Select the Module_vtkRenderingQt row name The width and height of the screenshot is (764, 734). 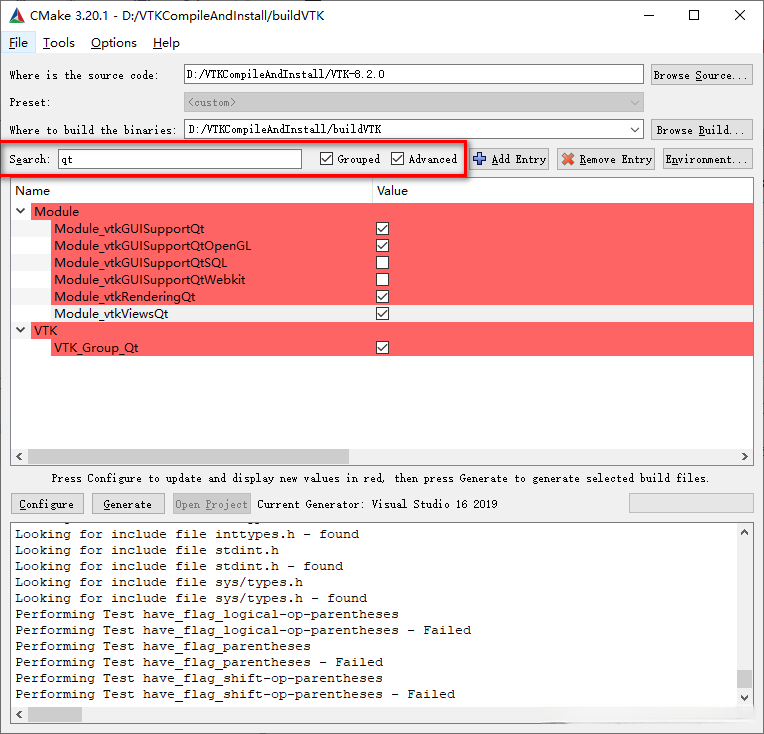125,297
